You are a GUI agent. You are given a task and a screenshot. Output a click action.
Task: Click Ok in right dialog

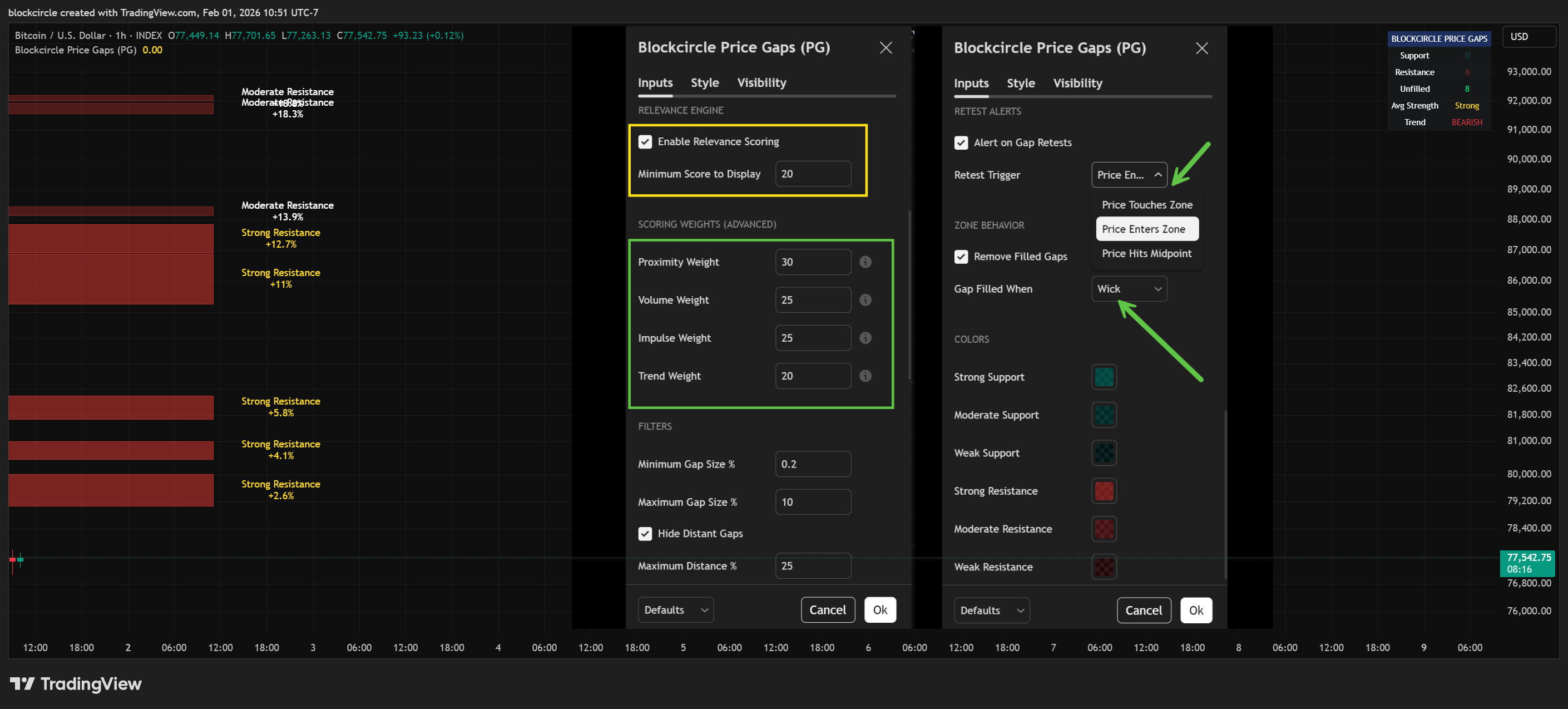pyautogui.click(x=1196, y=610)
